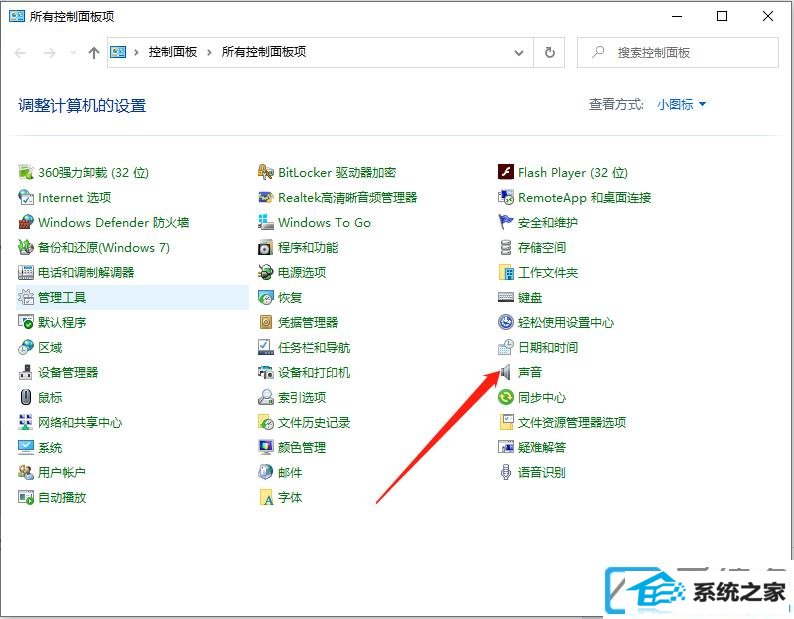
Task: Expand the address bar history dropdown
Action: [x=519, y=53]
